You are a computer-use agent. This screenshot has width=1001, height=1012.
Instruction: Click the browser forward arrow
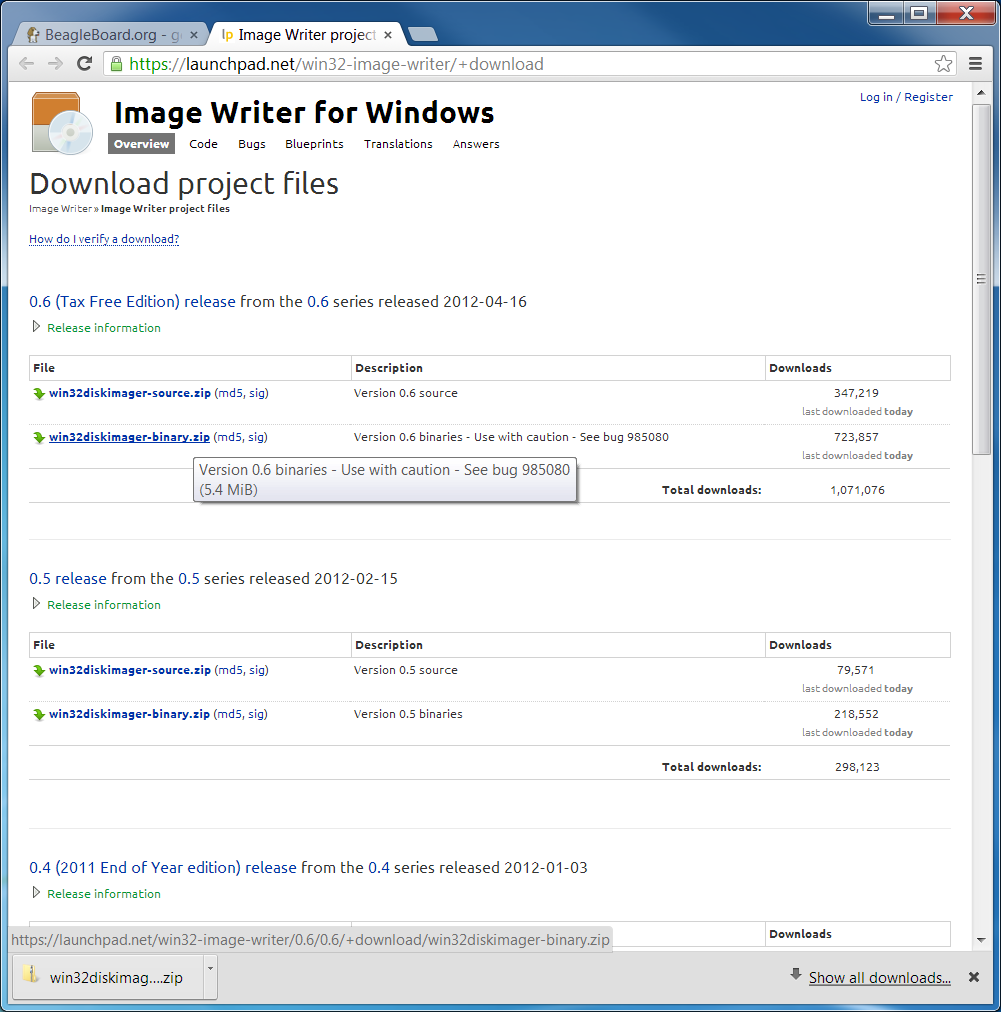click(x=56, y=63)
